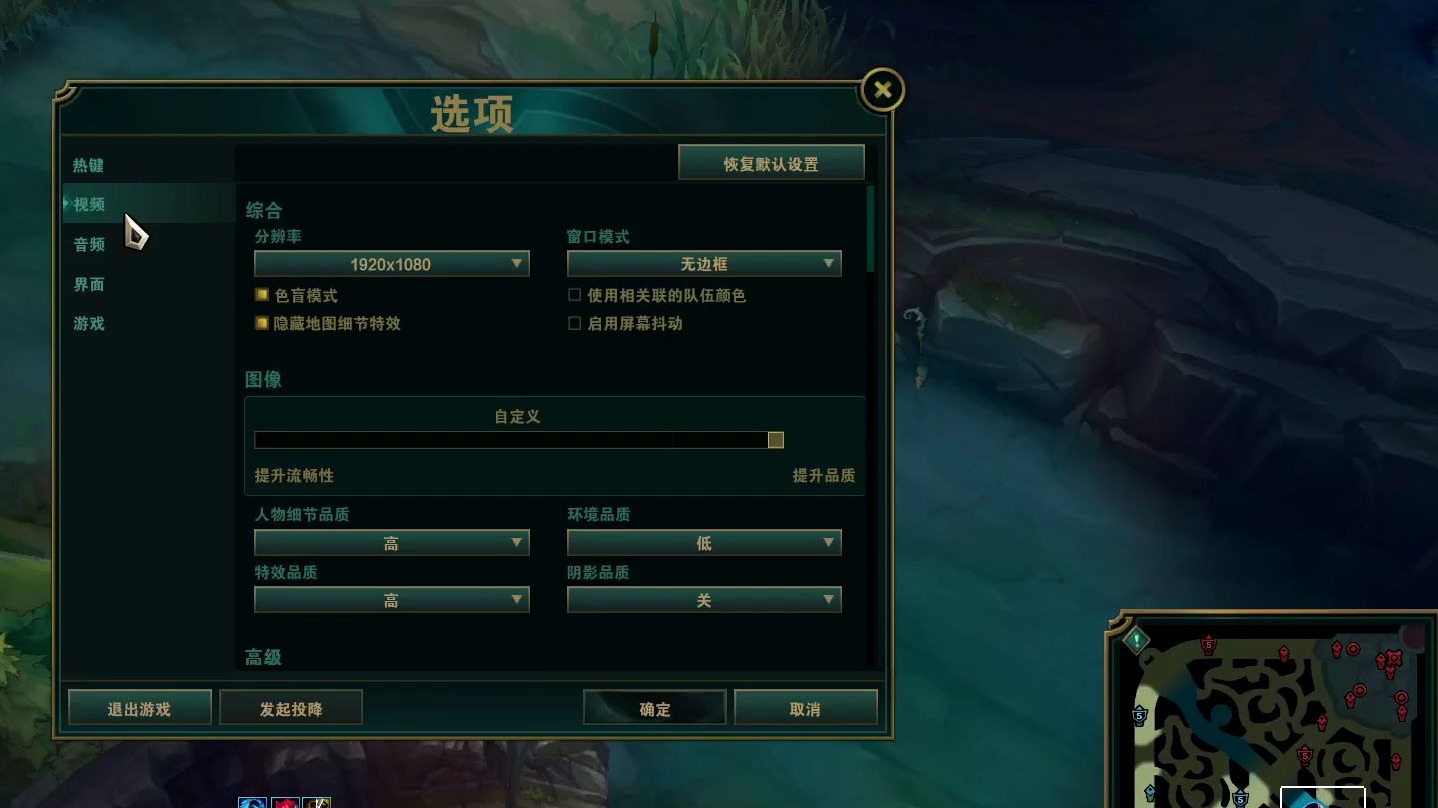Click the red 5 marker in minimap top lane
1438x808 pixels.
point(1209,644)
